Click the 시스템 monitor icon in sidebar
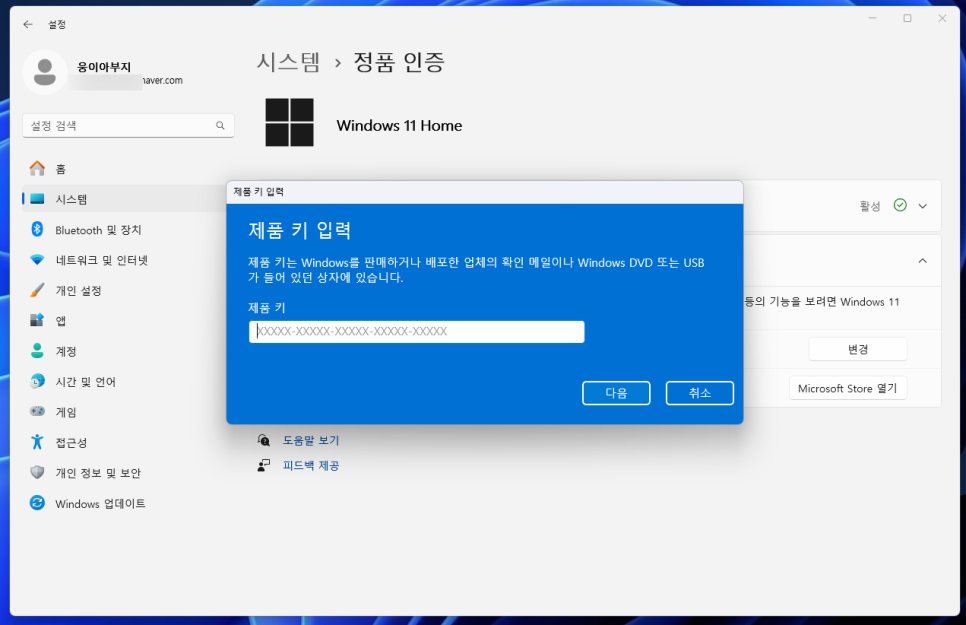 click(38, 198)
